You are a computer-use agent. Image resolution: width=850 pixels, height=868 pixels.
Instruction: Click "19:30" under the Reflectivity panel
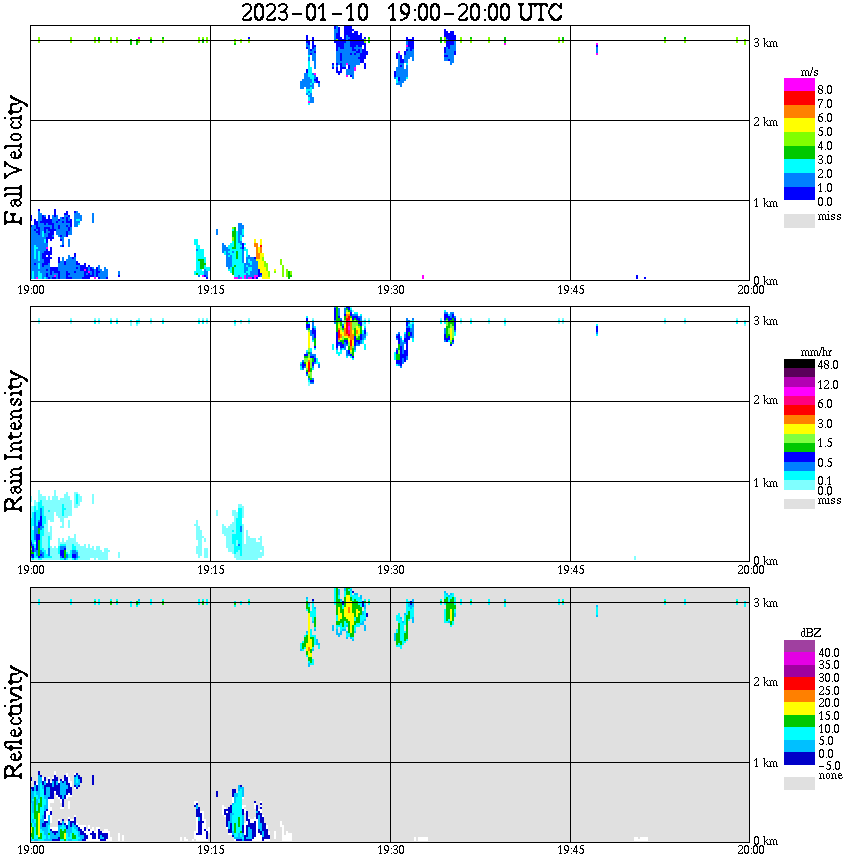(391, 850)
